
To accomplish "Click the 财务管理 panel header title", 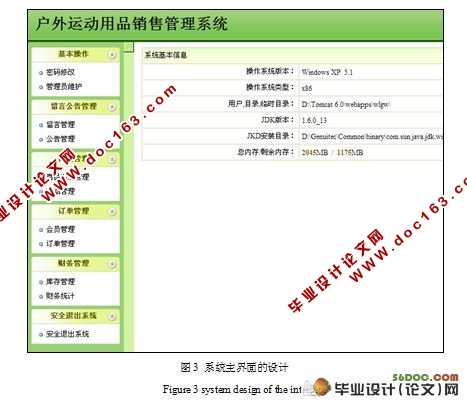I will point(73,263).
